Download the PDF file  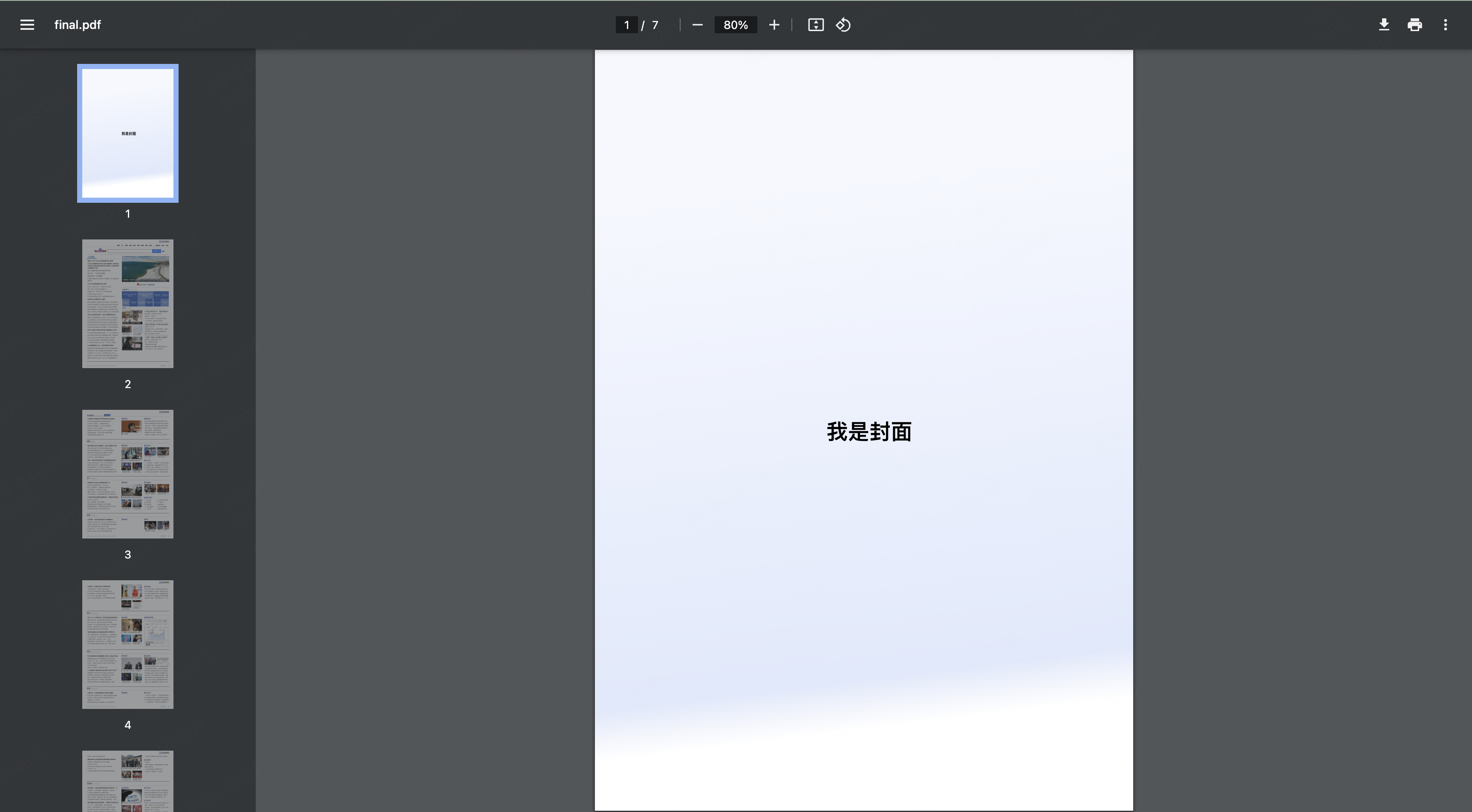[x=1383, y=25]
